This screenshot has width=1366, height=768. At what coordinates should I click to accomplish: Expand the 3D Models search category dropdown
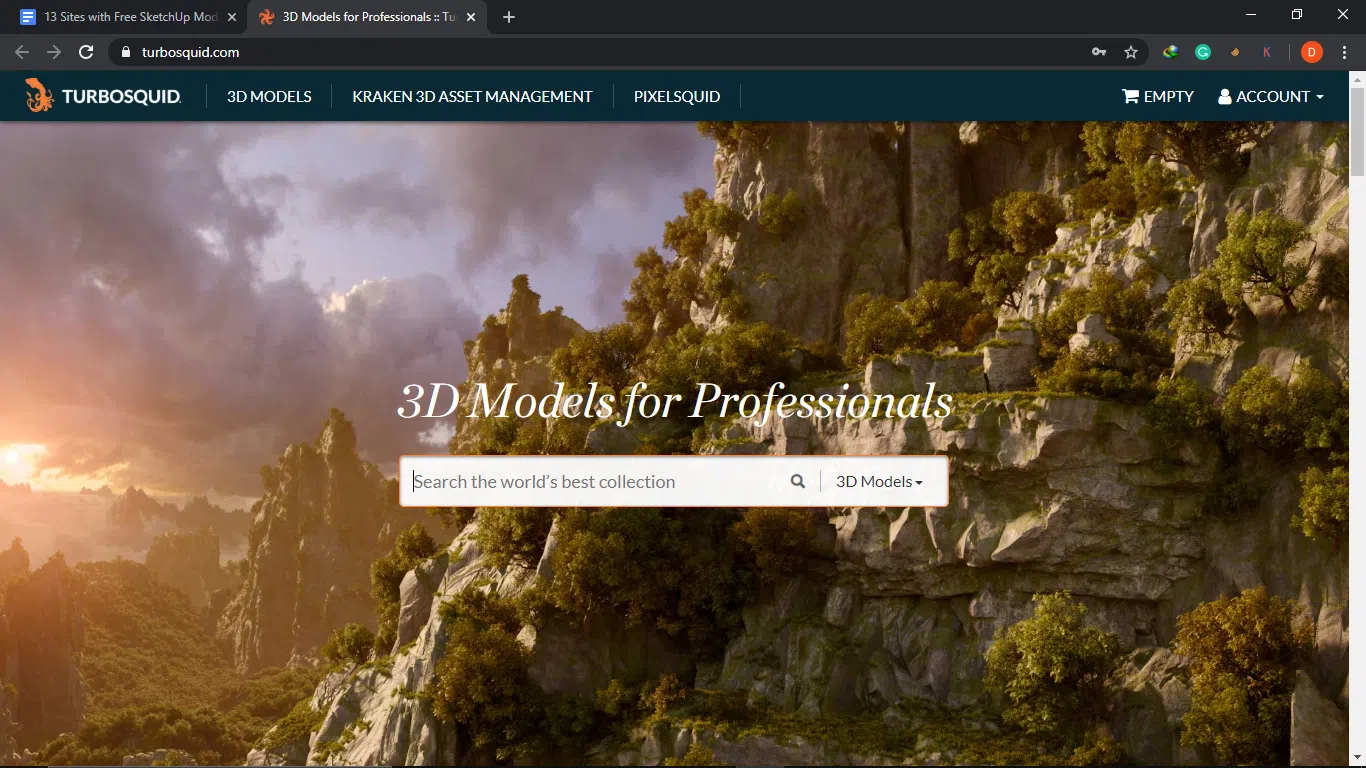(x=879, y=481)
